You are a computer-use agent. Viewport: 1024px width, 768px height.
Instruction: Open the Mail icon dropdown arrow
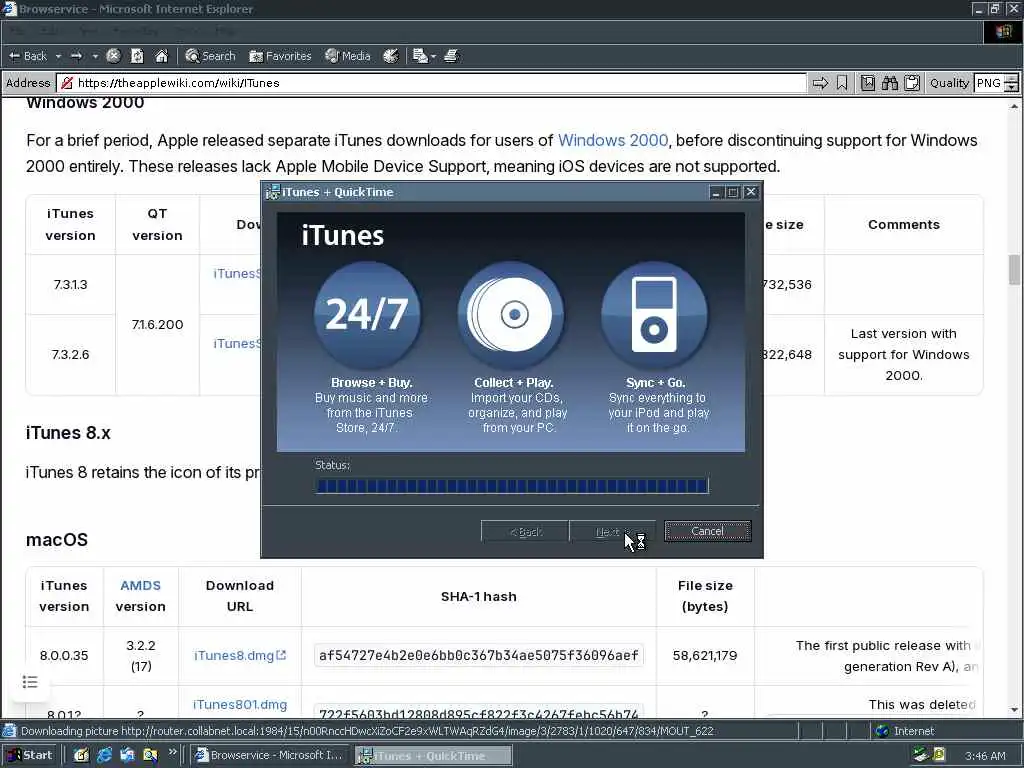[433, 56]
